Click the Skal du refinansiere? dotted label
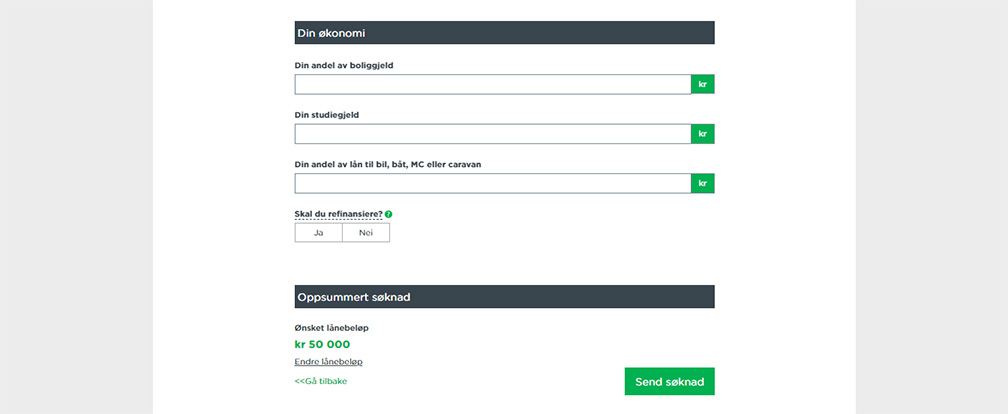Image resolution: width=1008 pixels, height=414 pixels. (338, 214)
